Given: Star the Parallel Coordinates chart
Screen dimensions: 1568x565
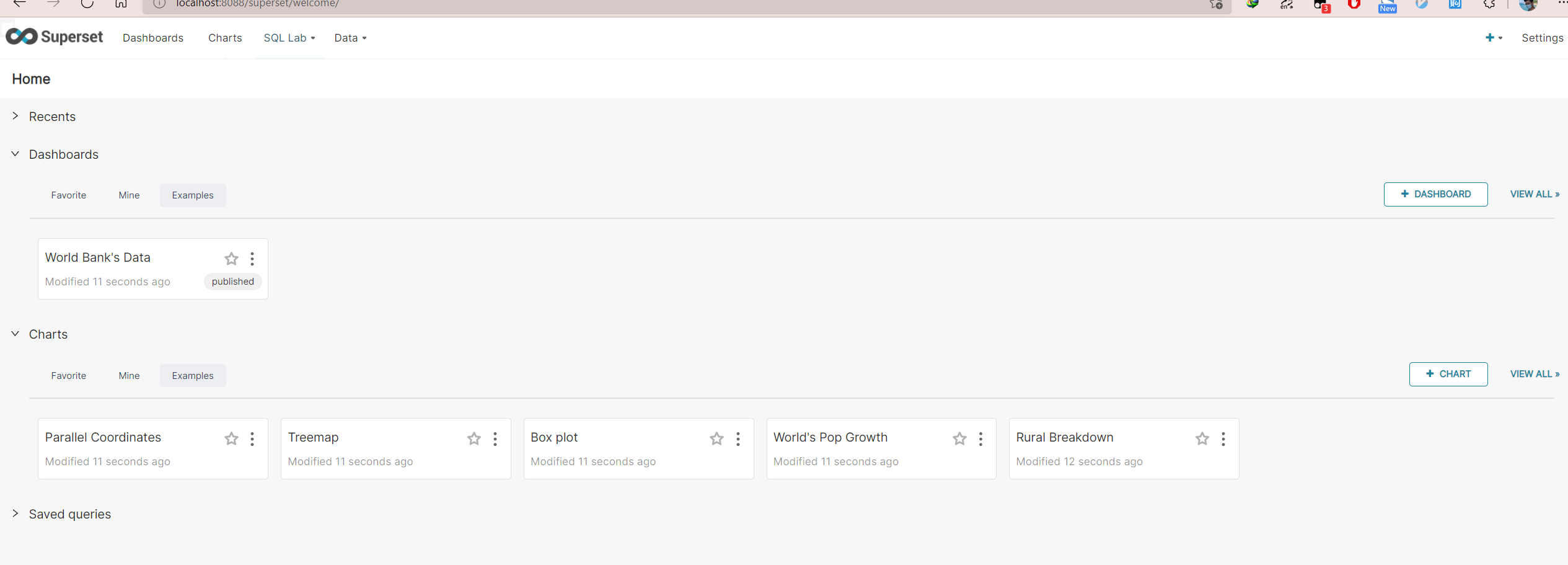Looking at the screenshot, I should [x=231, y=439].
